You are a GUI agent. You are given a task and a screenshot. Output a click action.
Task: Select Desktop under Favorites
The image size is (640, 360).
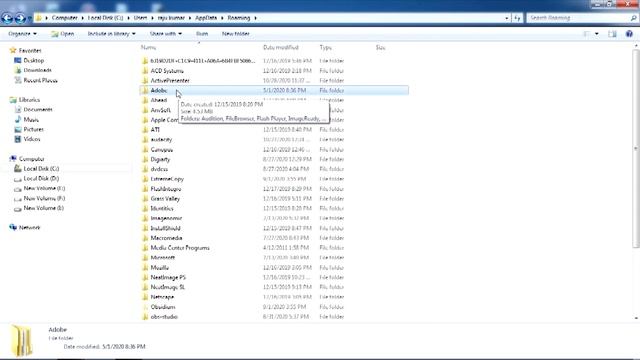pyautogui.click(x=33, y=60)
